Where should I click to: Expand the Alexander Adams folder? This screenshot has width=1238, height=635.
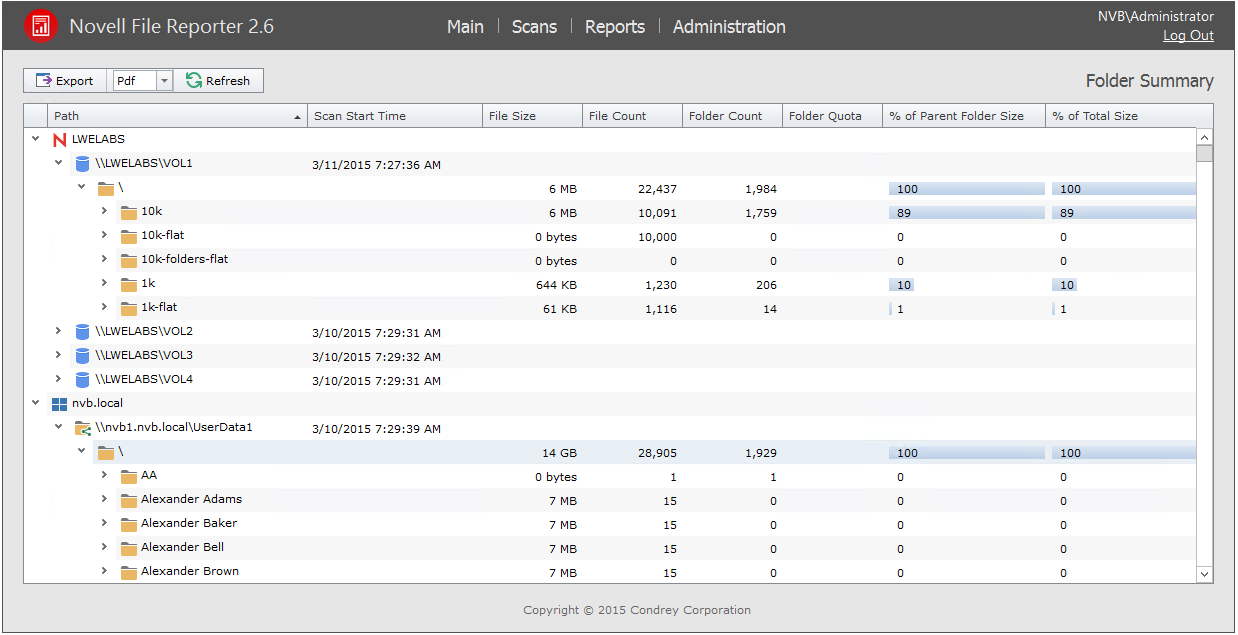(104, 499)
